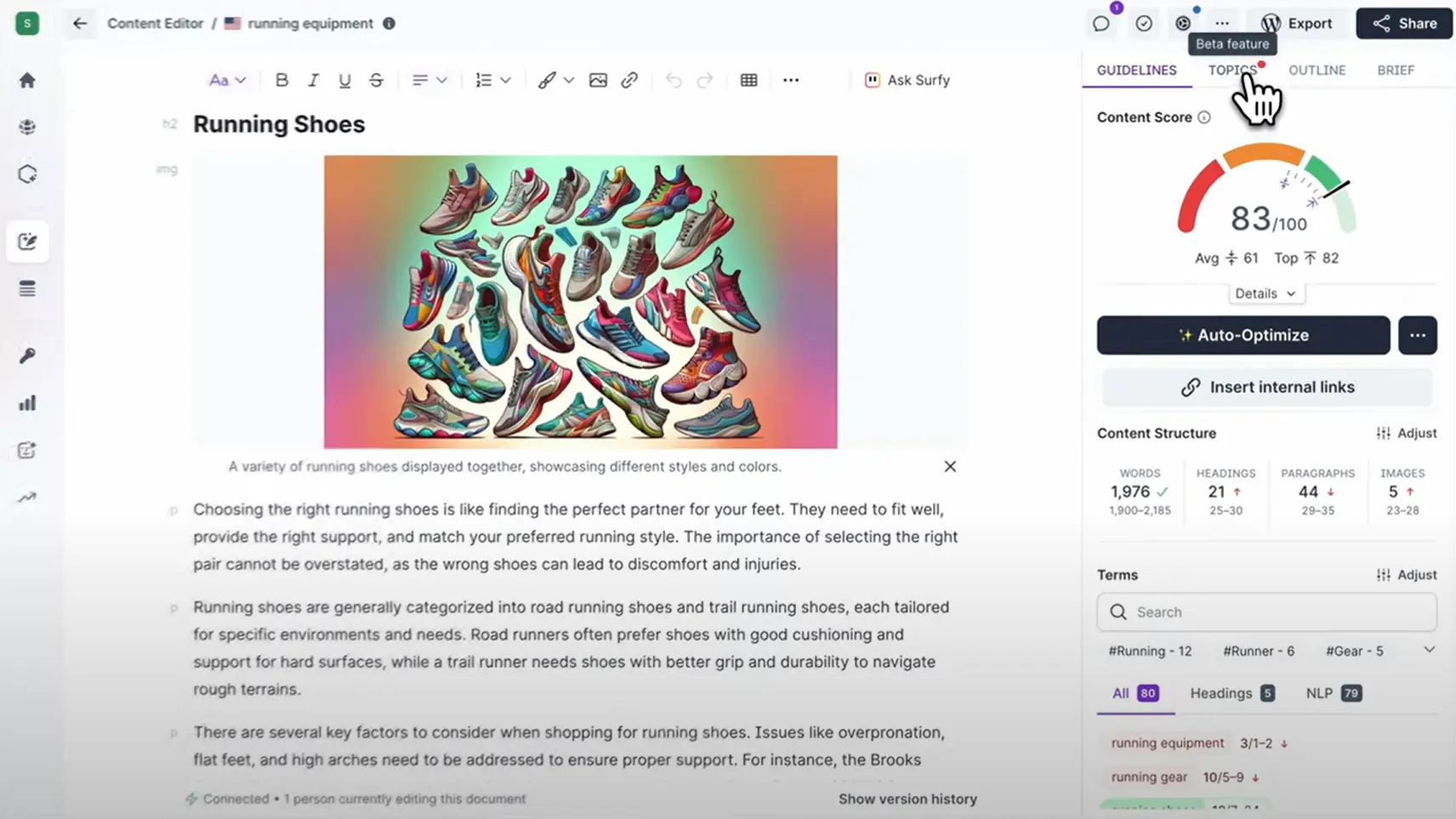This screenshot has width=1456, height=819.
Task: Open the Brief tab
Action: point(1396,71)
